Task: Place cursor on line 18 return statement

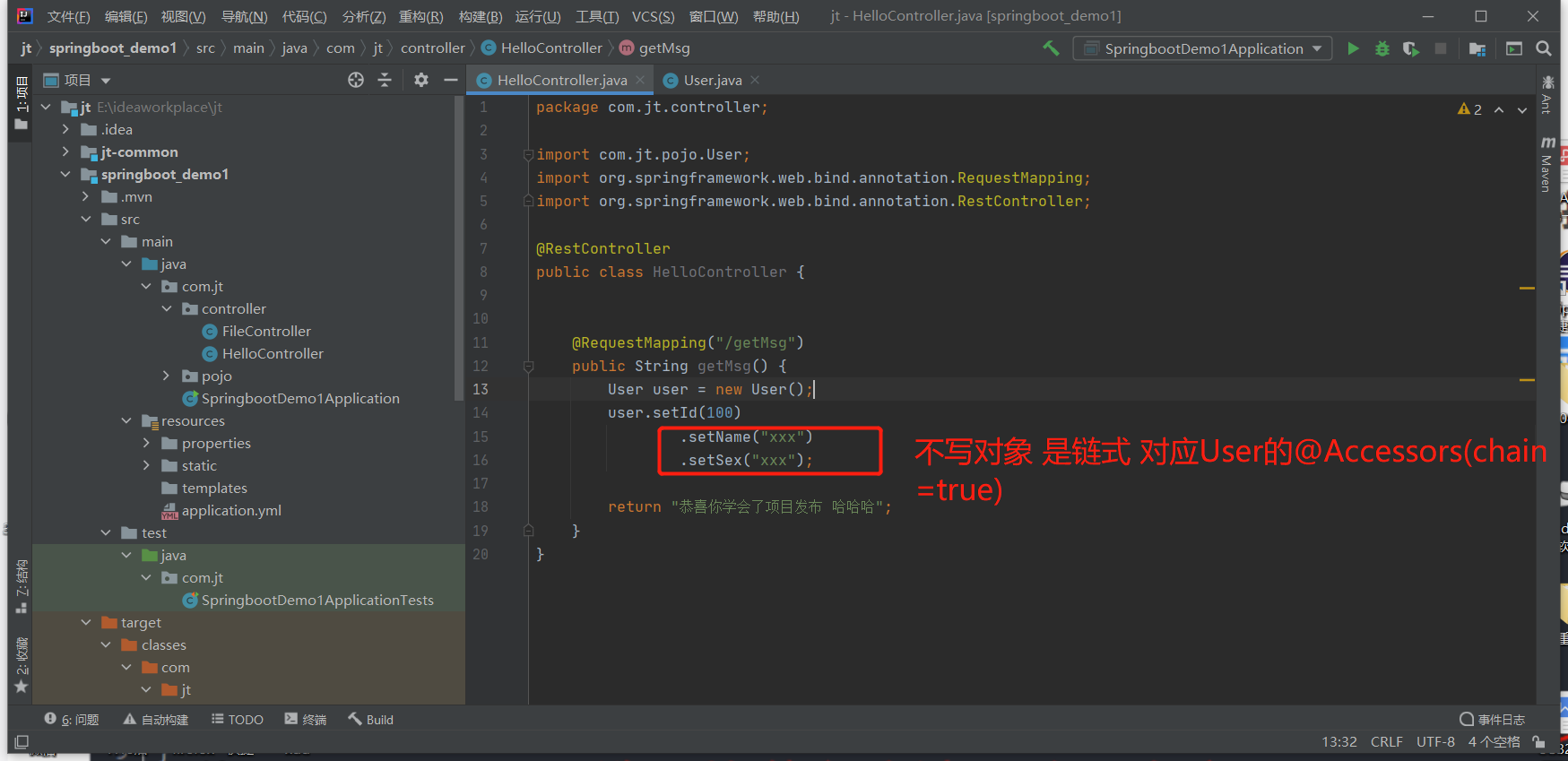Action: click(x=749, y=507)
